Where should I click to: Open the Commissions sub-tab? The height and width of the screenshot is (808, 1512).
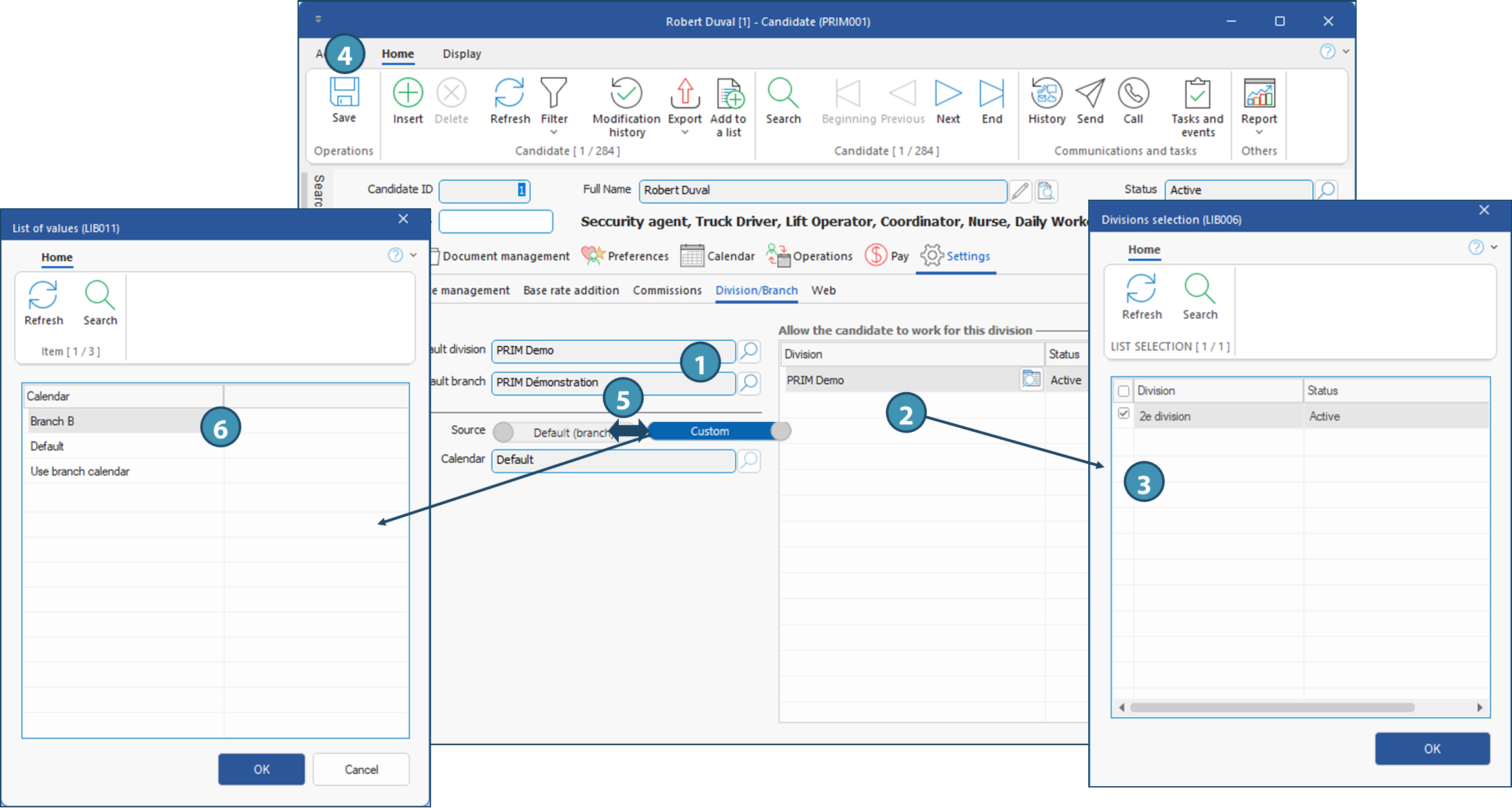click(666, 290)
